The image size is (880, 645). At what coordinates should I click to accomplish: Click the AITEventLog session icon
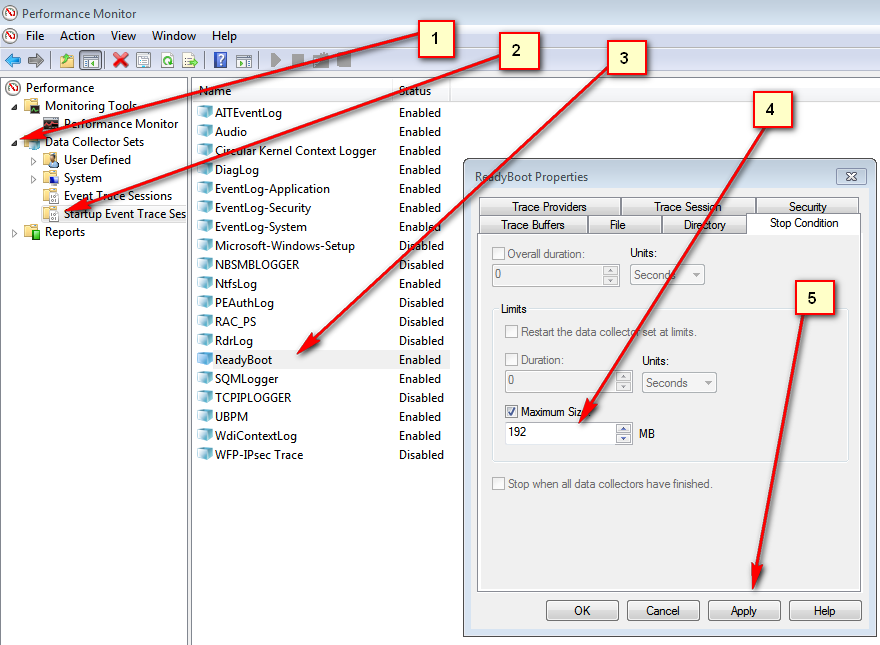tap(205, 112)
